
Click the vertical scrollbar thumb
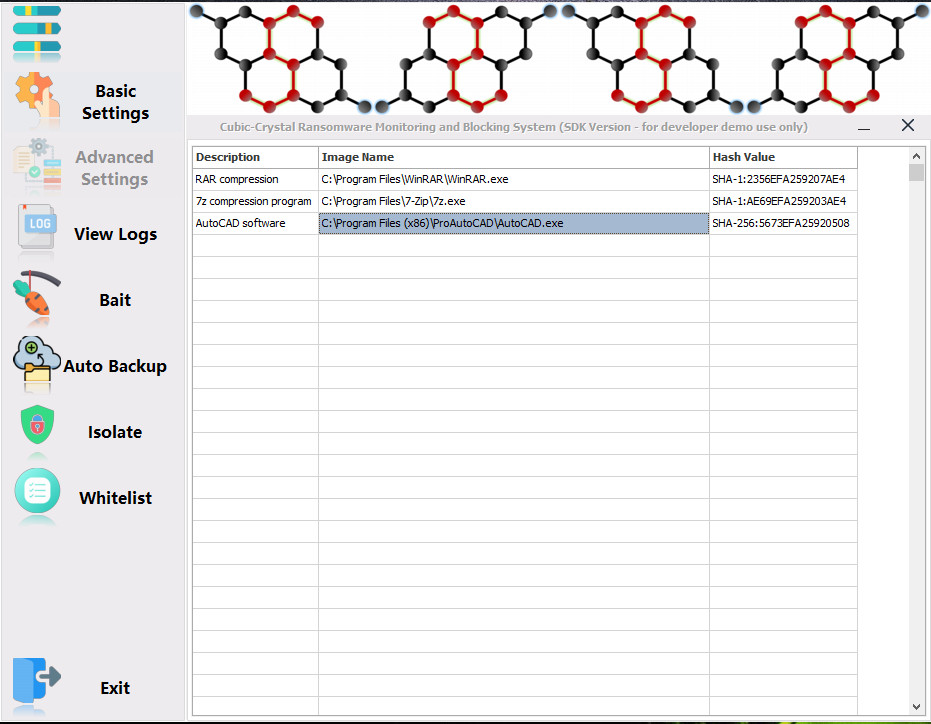[916, 173]
